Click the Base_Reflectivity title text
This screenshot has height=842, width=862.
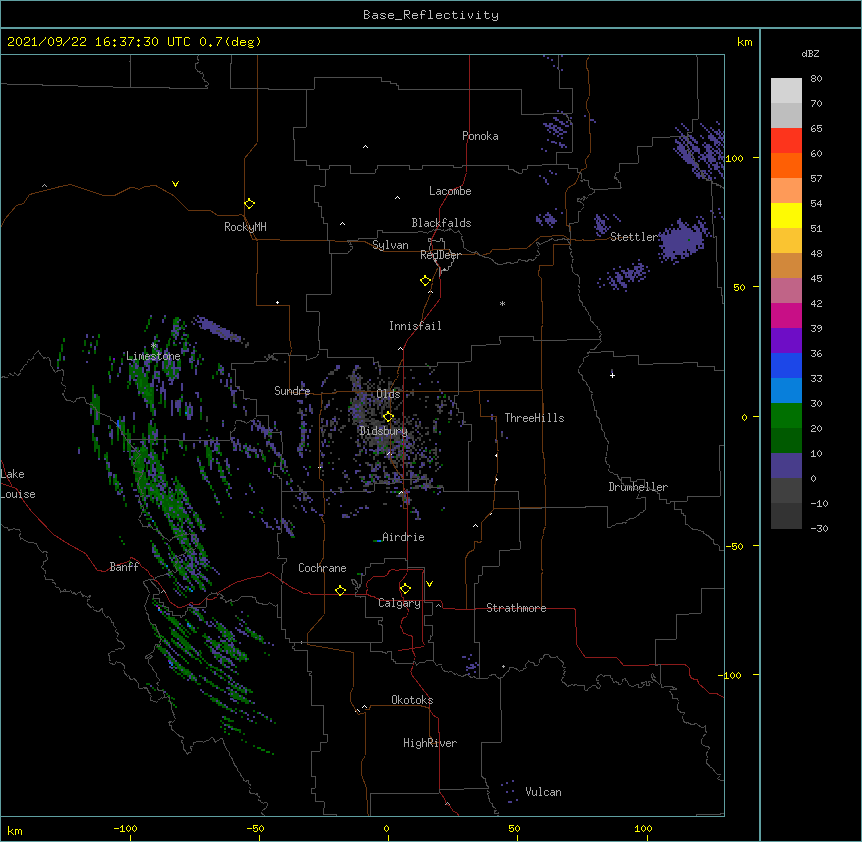pyautogui.click(x=431, y=15)
